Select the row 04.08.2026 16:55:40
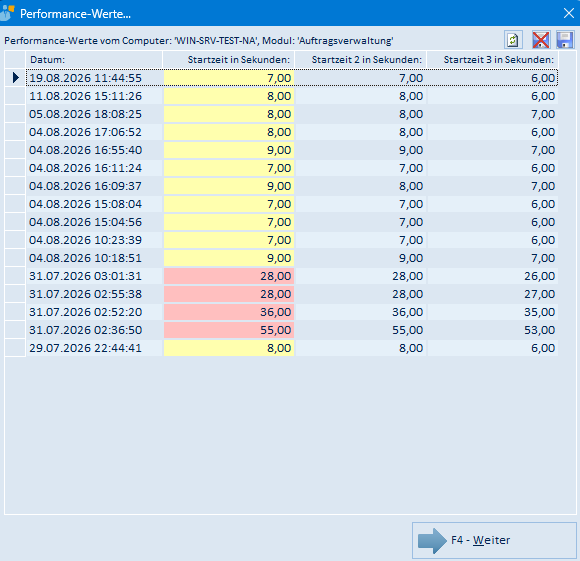 click(292, 150)
